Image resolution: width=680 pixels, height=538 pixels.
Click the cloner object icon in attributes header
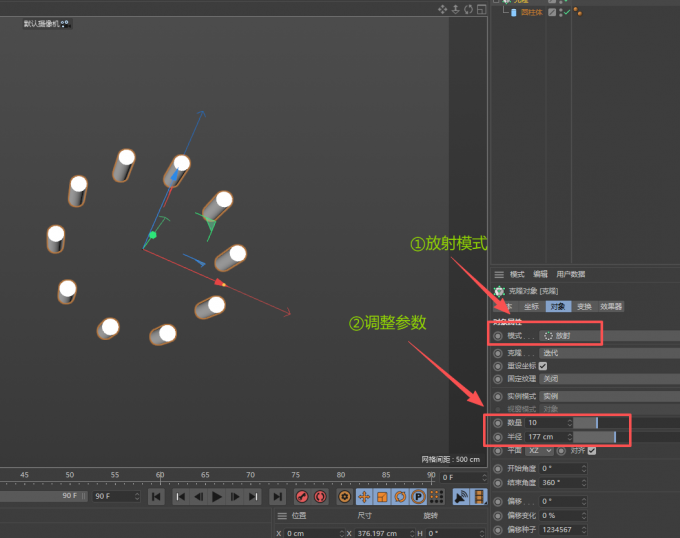click(x=500, y=291)
